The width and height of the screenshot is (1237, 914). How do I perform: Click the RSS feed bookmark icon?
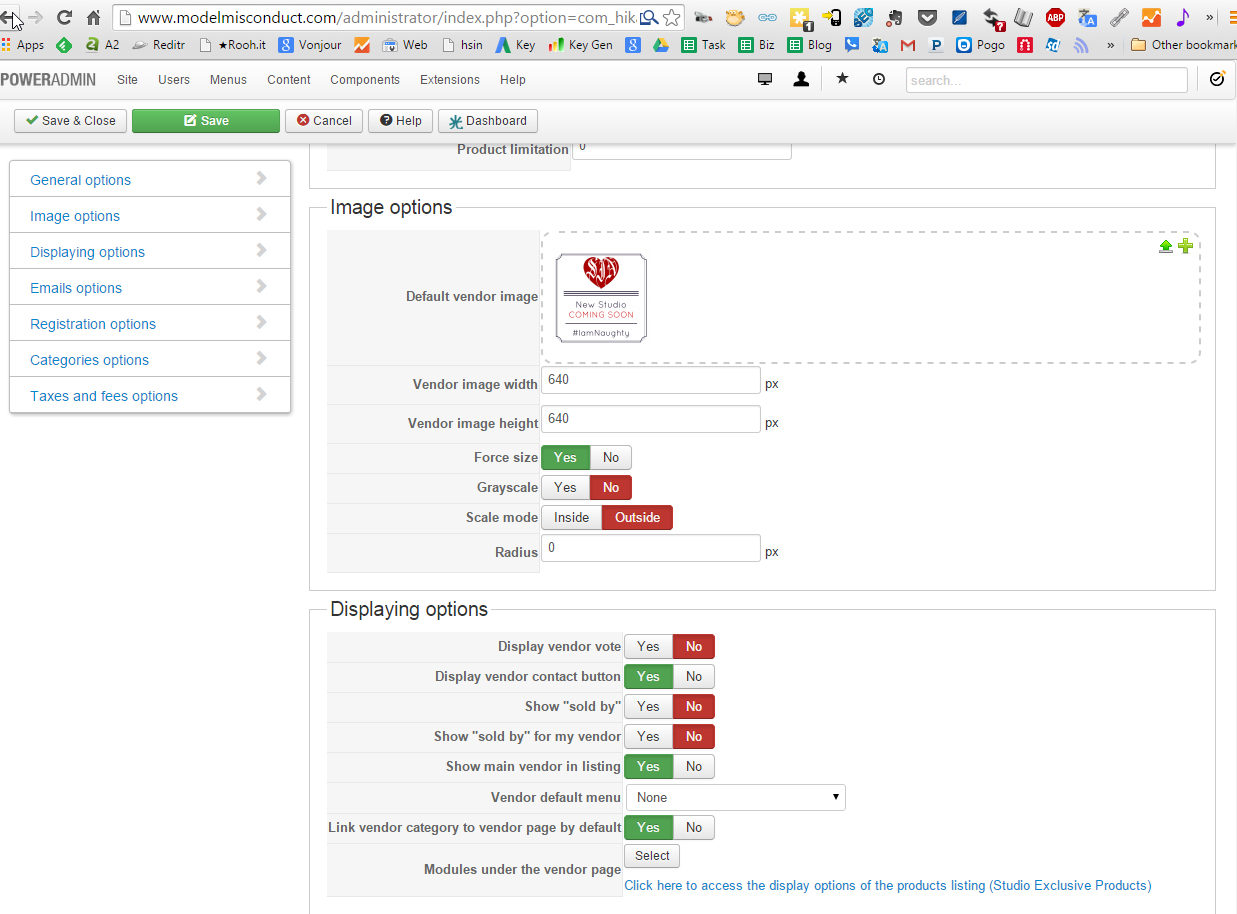pos(1081,45)
